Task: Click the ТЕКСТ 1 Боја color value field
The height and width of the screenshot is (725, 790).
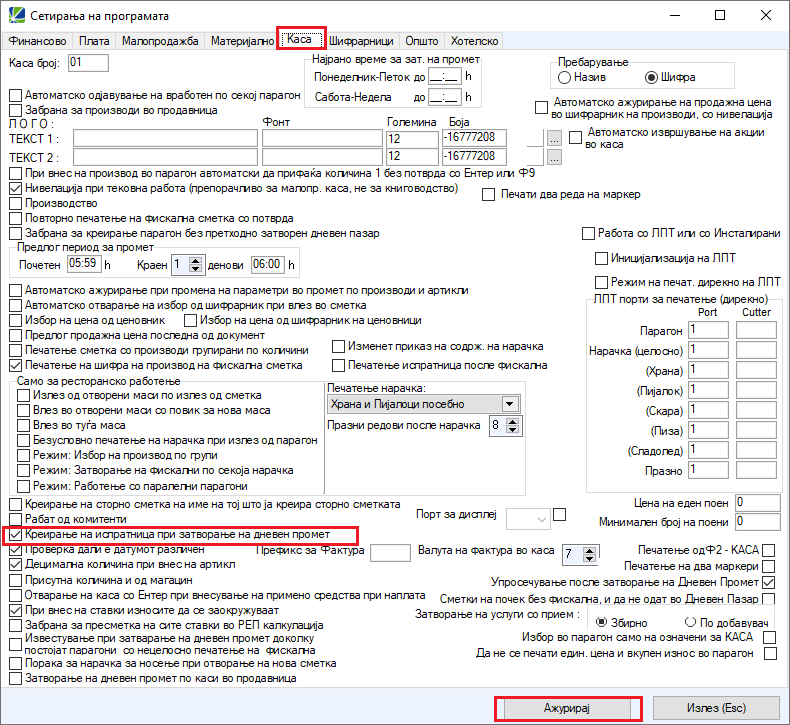Action: [474, 138]
